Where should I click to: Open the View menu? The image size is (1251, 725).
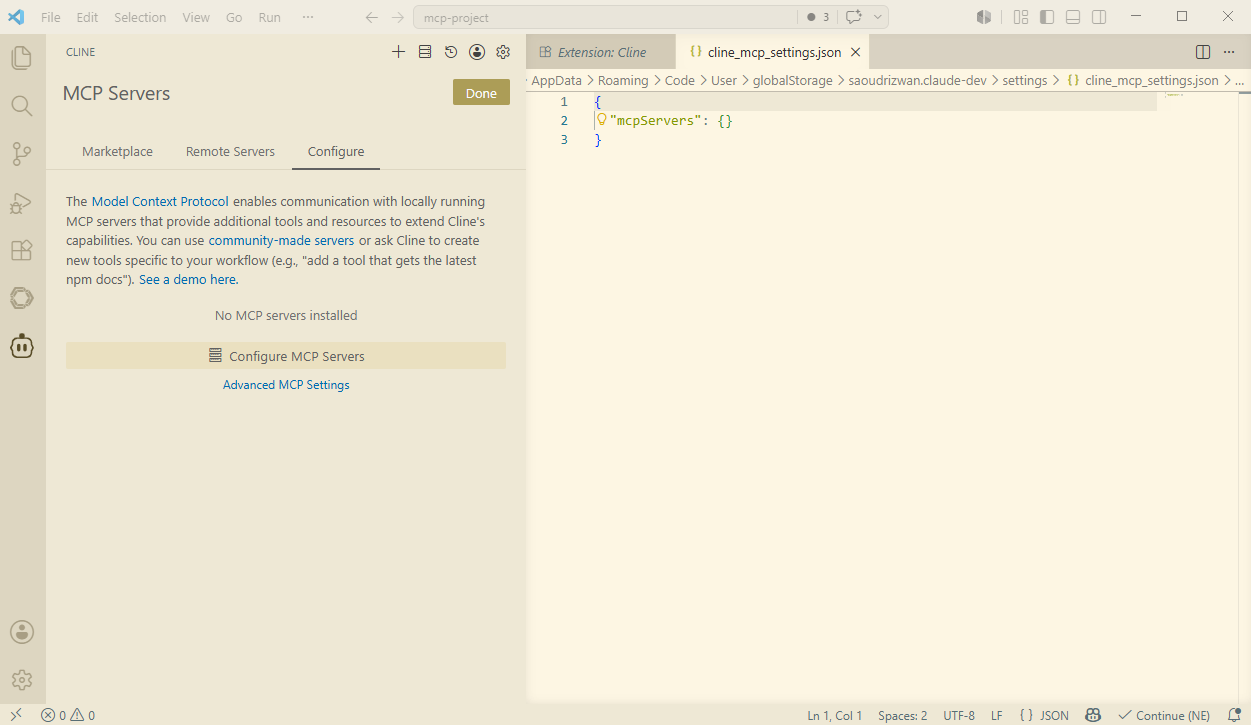pyautogui.click(x=196, y=17)
